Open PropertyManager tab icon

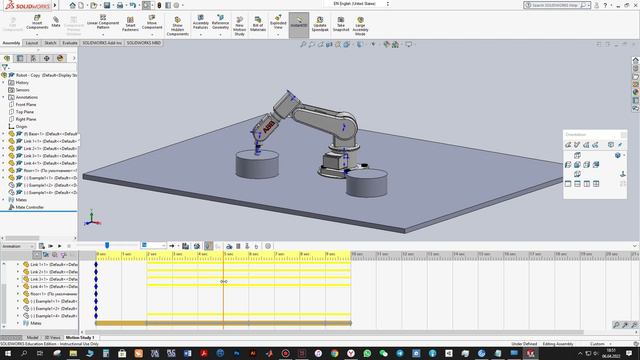coord(20,58)
